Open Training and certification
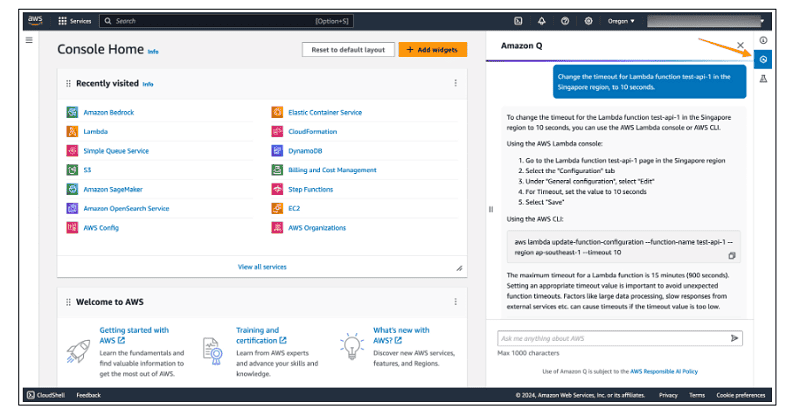The height and width of the screenshot is (416, 800). (x=261, y=335)
